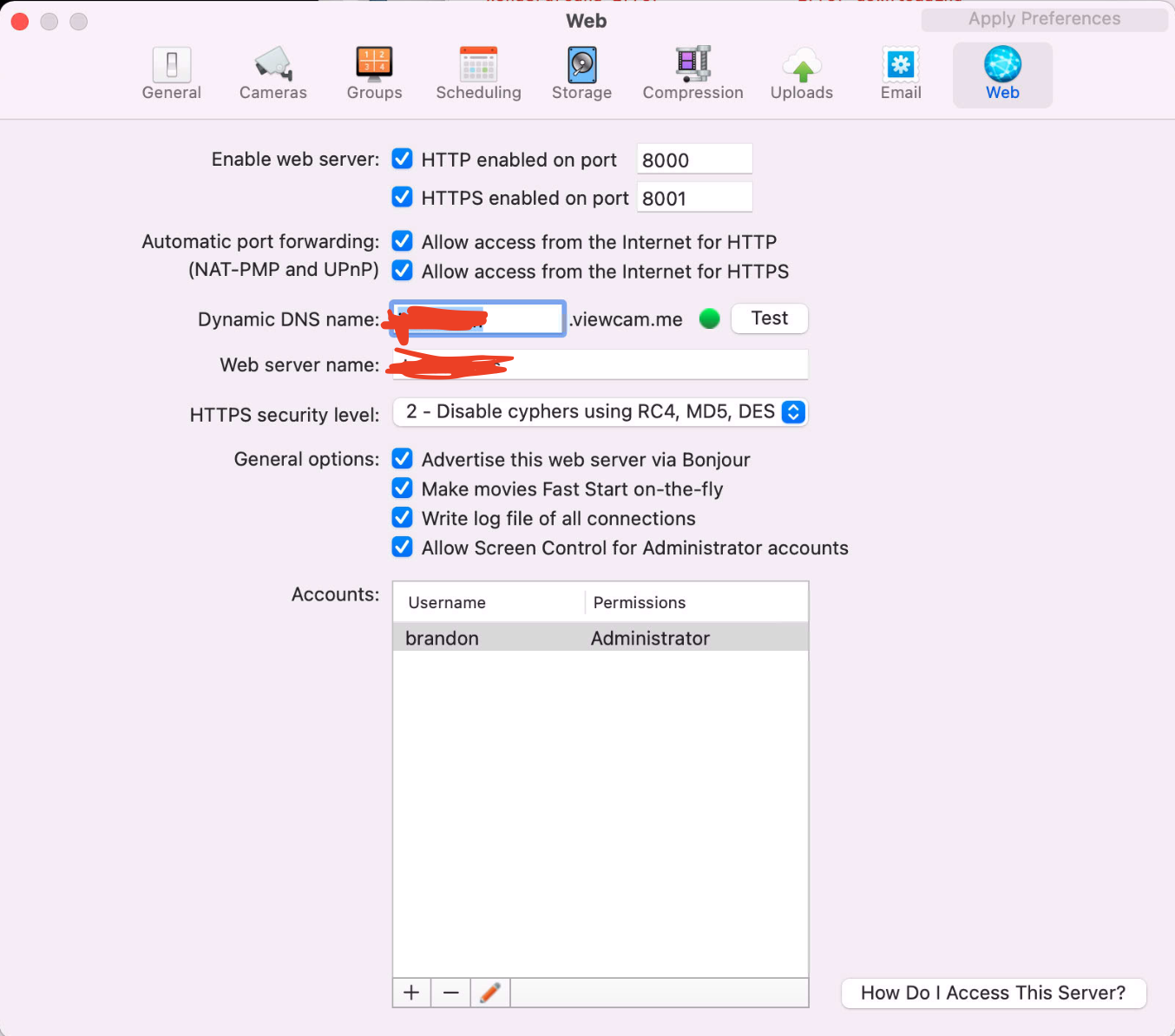Uncheck Advertise this web server via Bonjour
The height and width of the screenshot is (1036, 1175).
pyautogui.click(x=402, y=458)
